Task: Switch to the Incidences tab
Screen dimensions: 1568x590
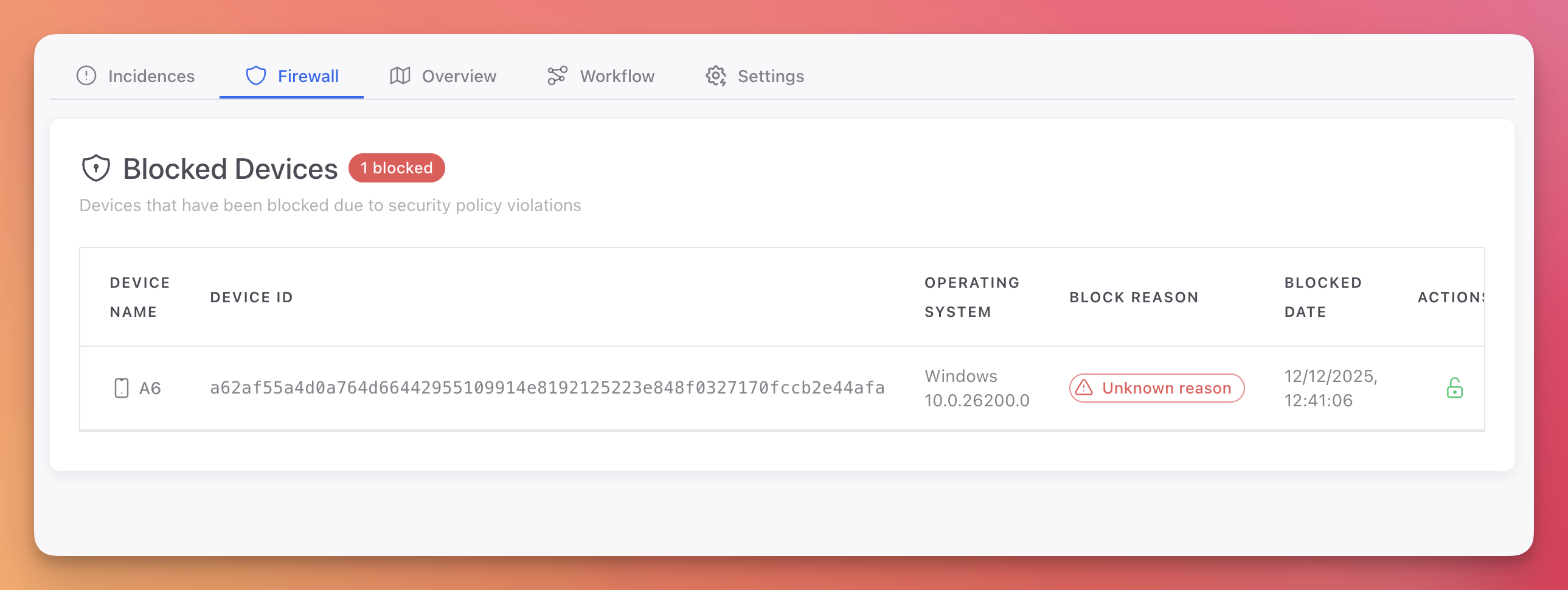Action: [x=151, y=75]
